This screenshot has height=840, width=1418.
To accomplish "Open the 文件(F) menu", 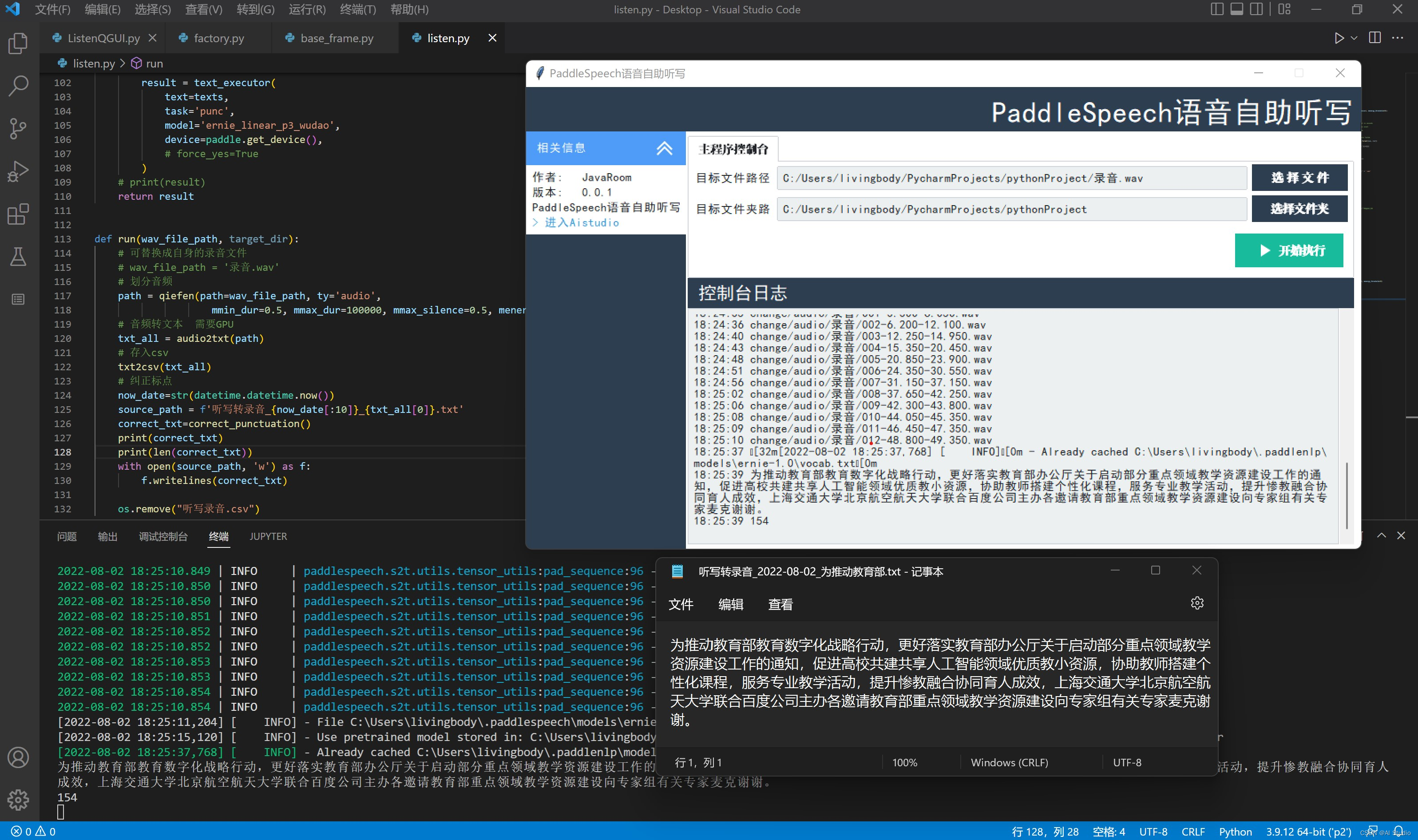I will coord(53,10).
